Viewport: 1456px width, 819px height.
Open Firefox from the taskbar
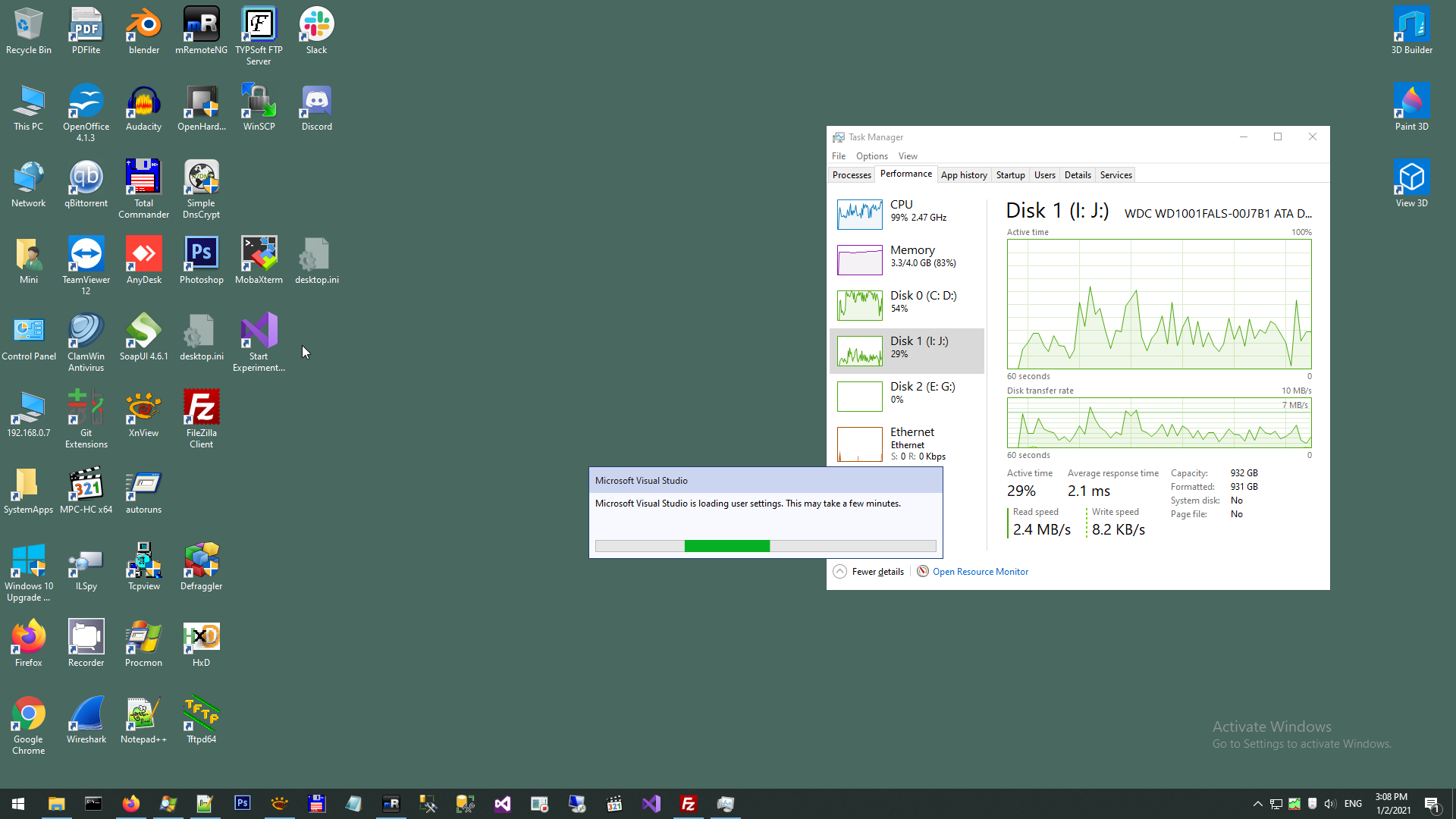pos(130,804)
